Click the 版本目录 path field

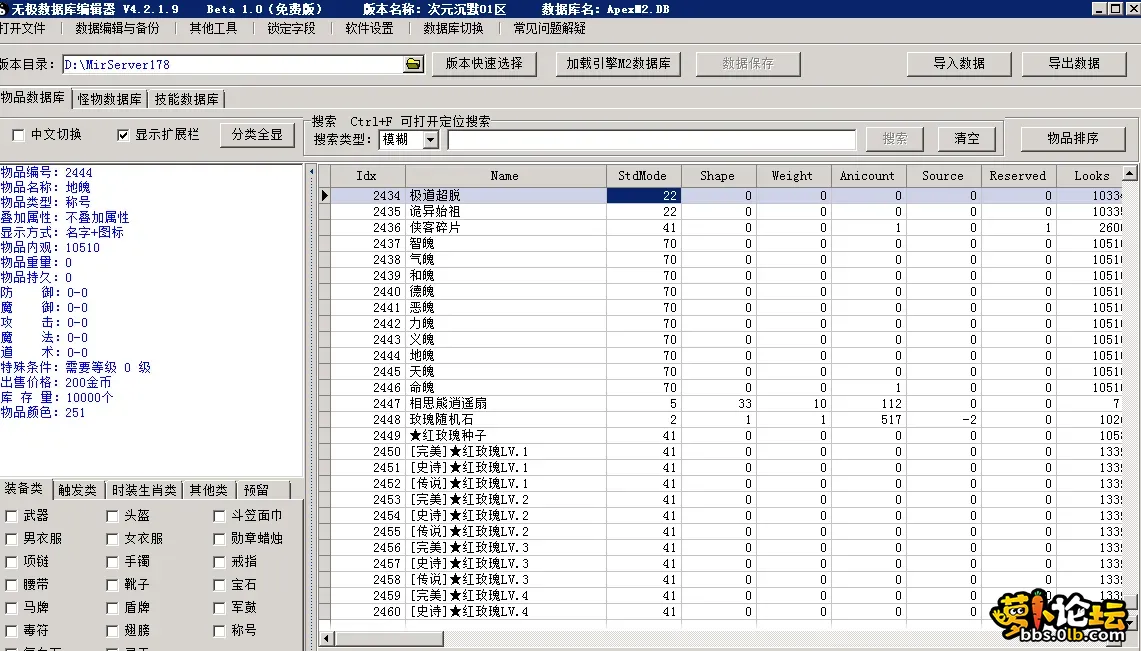coord(233,64)
